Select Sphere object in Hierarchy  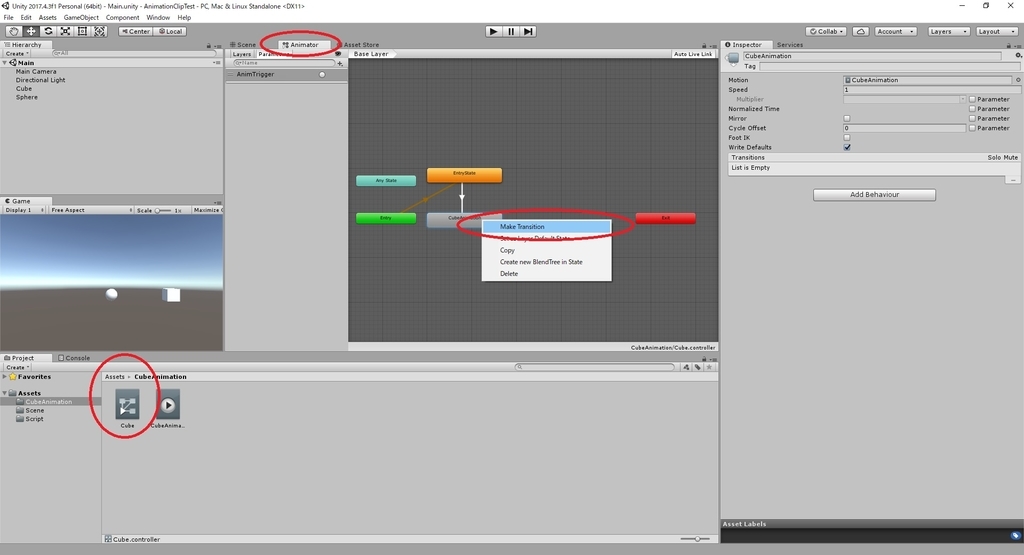pos(27,97)
